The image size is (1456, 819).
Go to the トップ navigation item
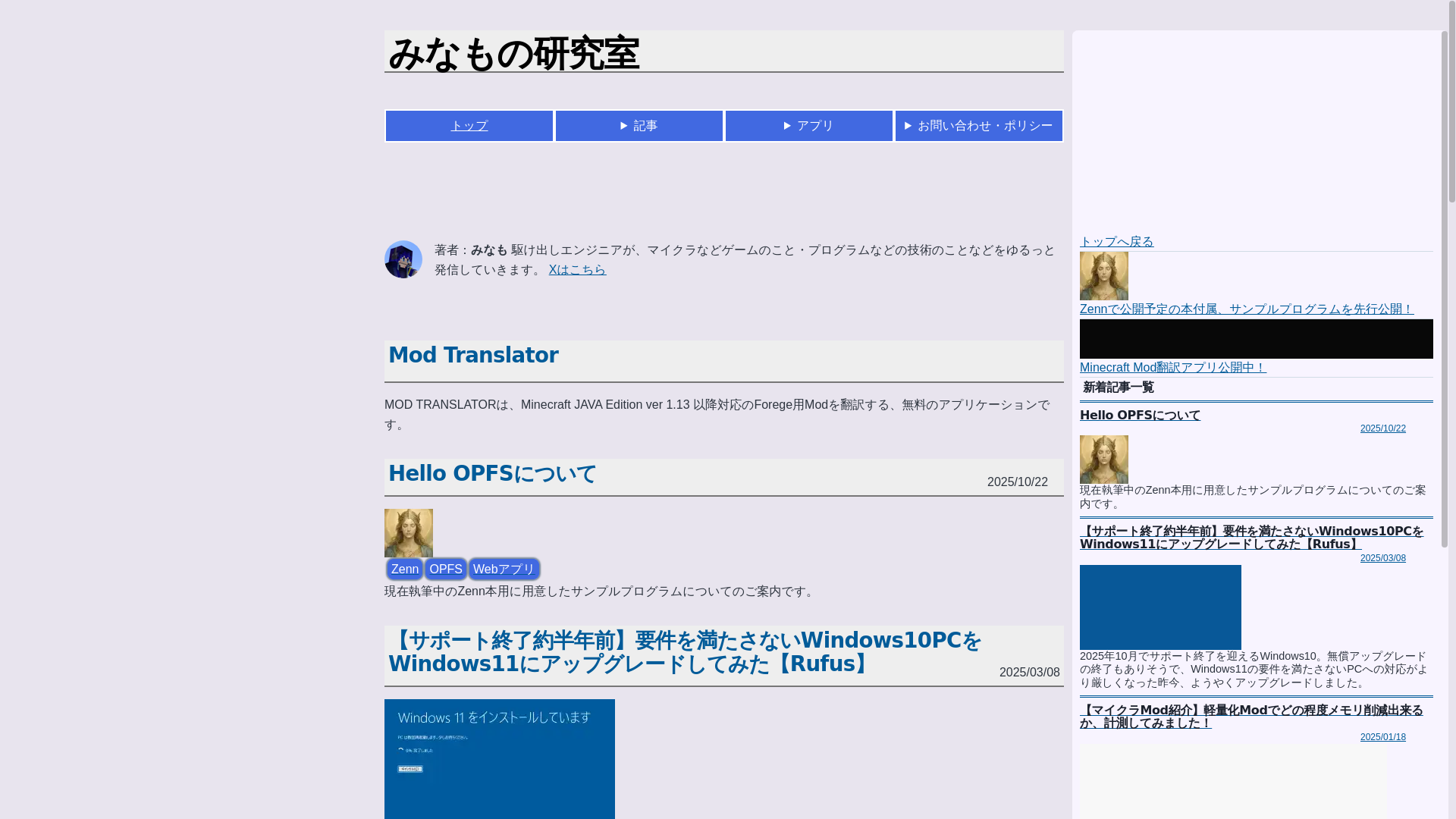coord(469,126)
